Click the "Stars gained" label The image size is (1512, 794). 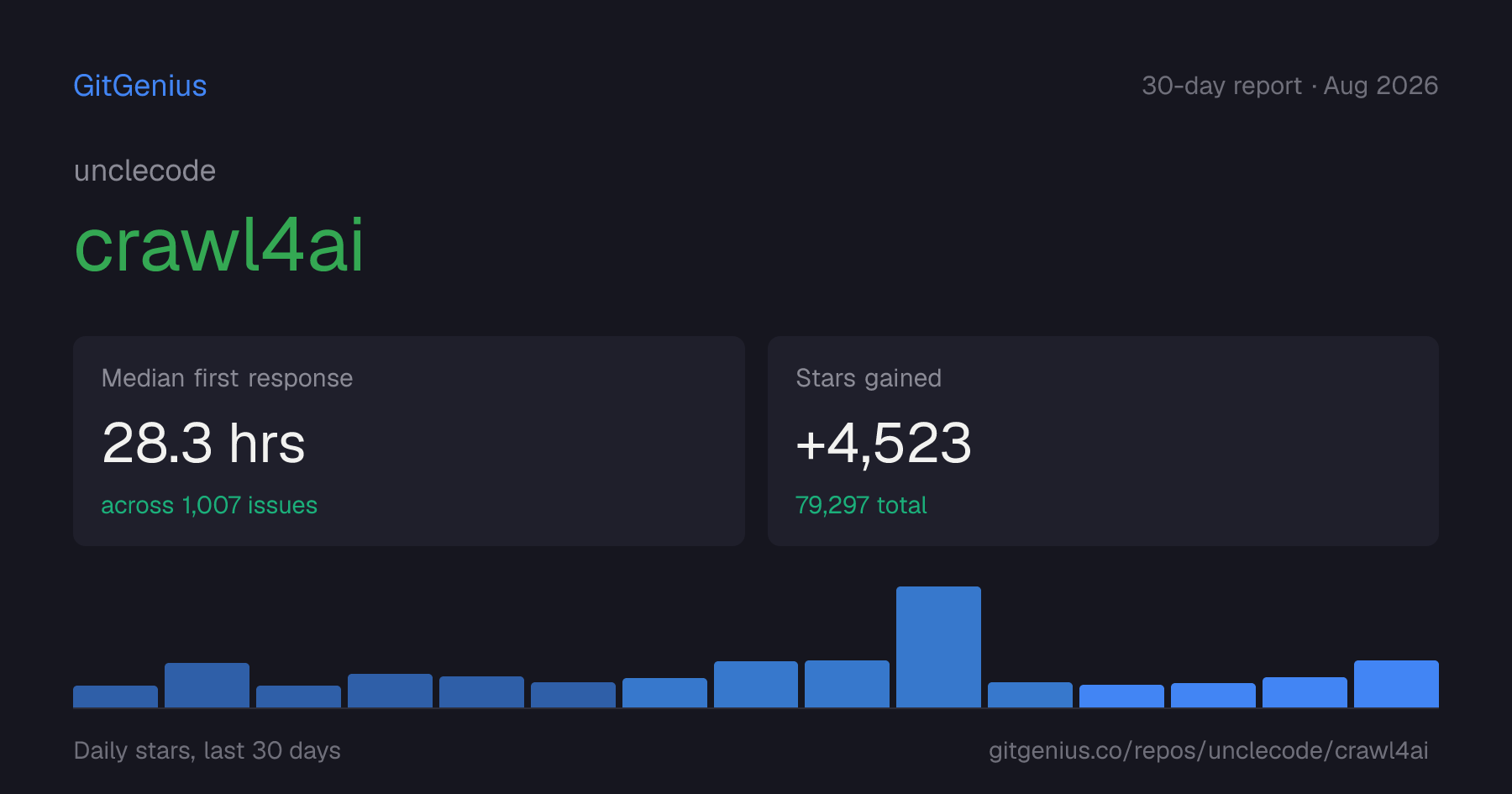(x=869, y=378)
